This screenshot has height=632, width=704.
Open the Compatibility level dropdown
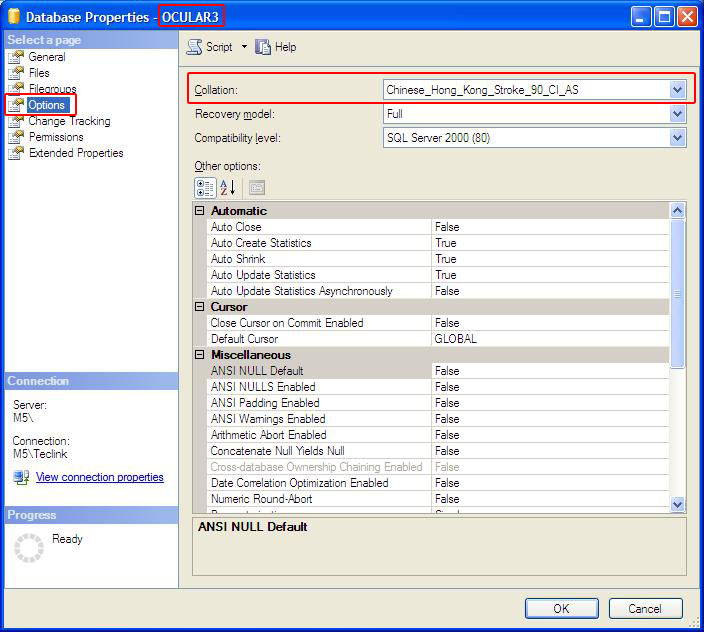(678, 137)
